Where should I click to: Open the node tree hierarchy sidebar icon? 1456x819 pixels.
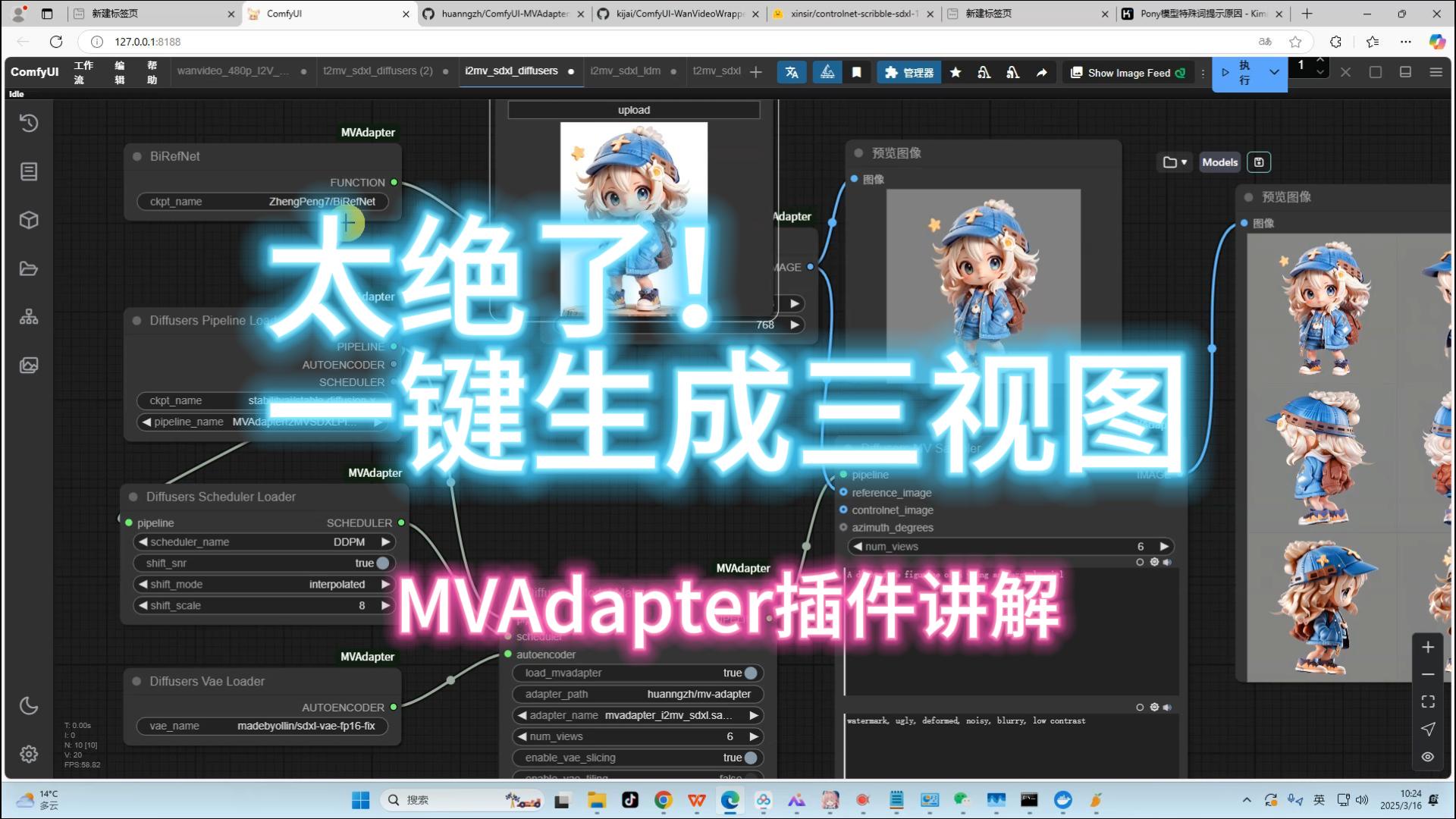tap(29, 317)
